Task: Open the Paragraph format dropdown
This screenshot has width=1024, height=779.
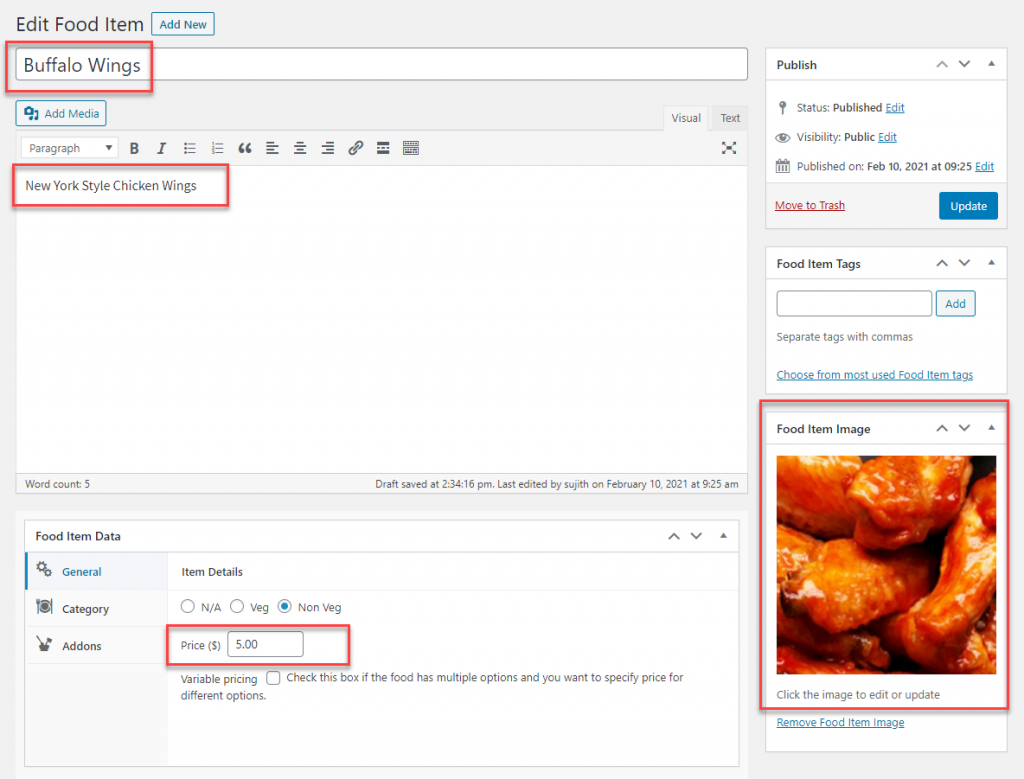Action: tap(69, 148)
